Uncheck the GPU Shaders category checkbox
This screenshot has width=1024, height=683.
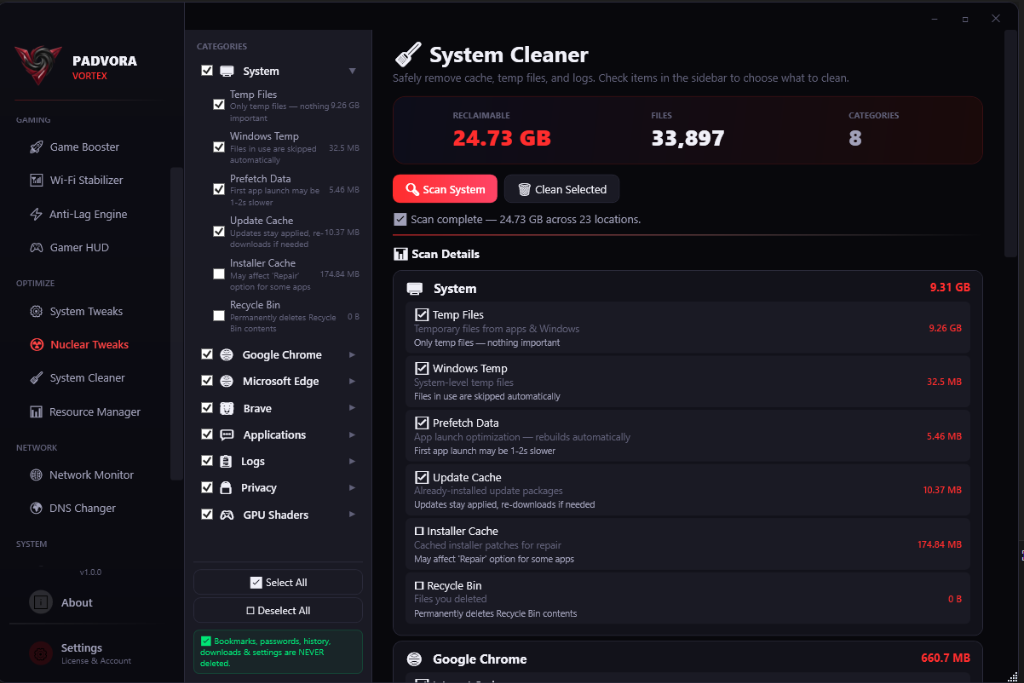click(207, 514)
